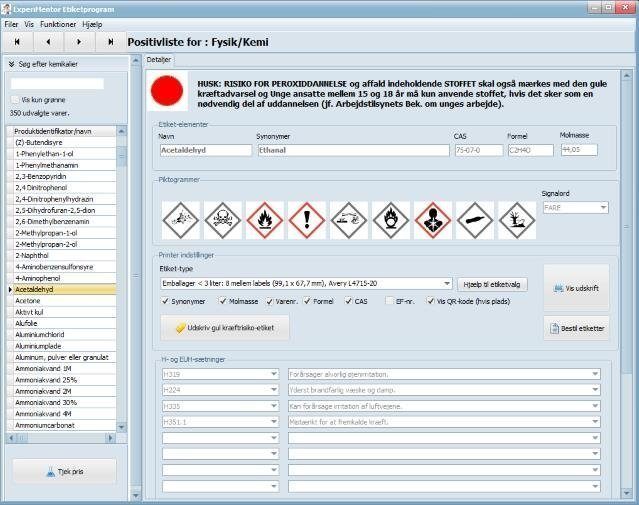
Task: Uncheck the Synonymer checkbox
Action: click(164, 300)
